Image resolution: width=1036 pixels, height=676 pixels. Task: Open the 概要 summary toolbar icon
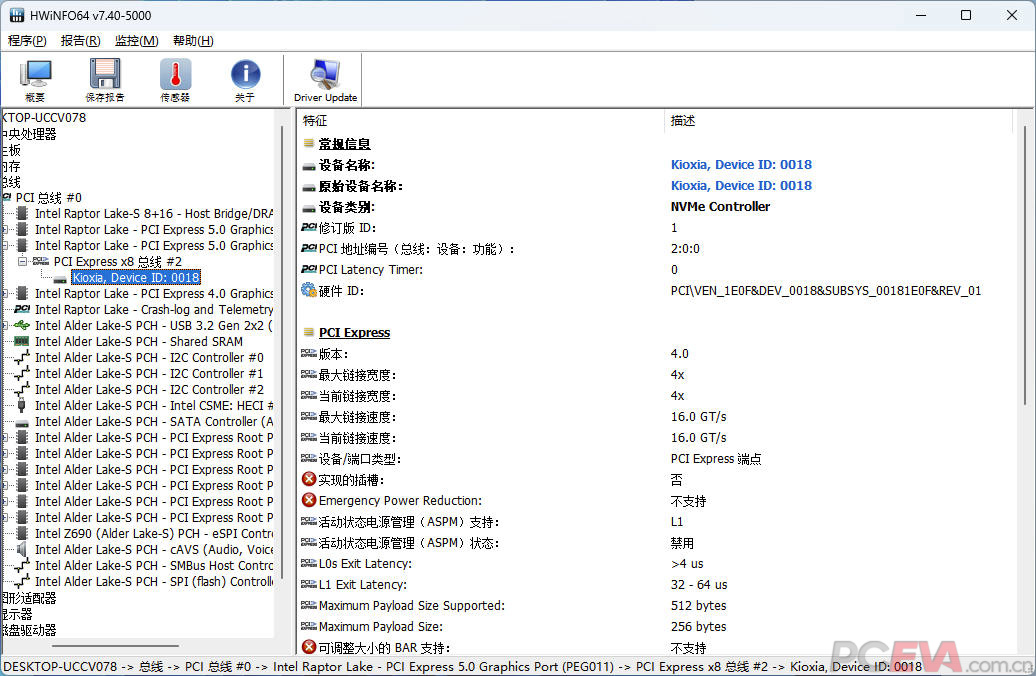click(x=34, y=78)
